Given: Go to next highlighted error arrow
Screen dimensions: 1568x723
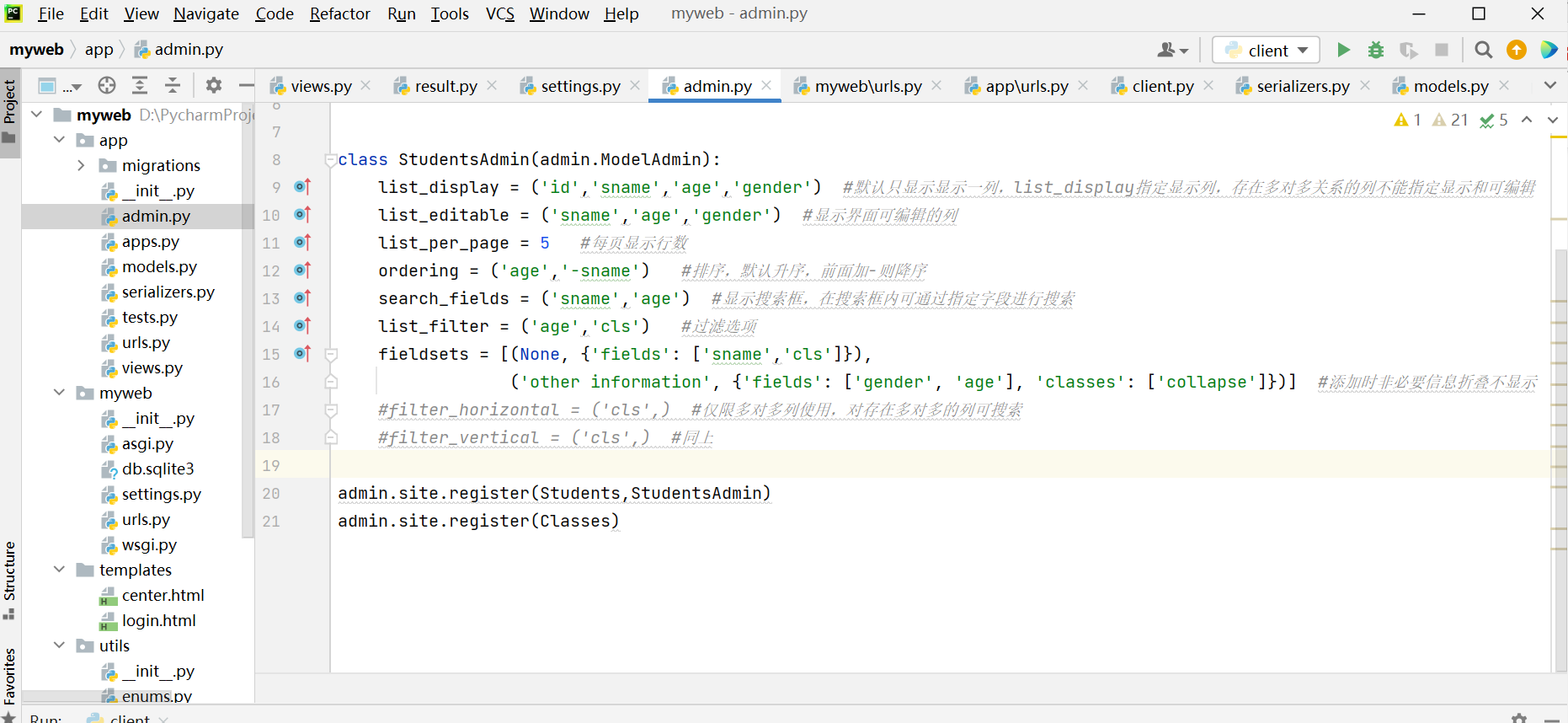Looking at the screenshot, I should [x=1552, y=120].
